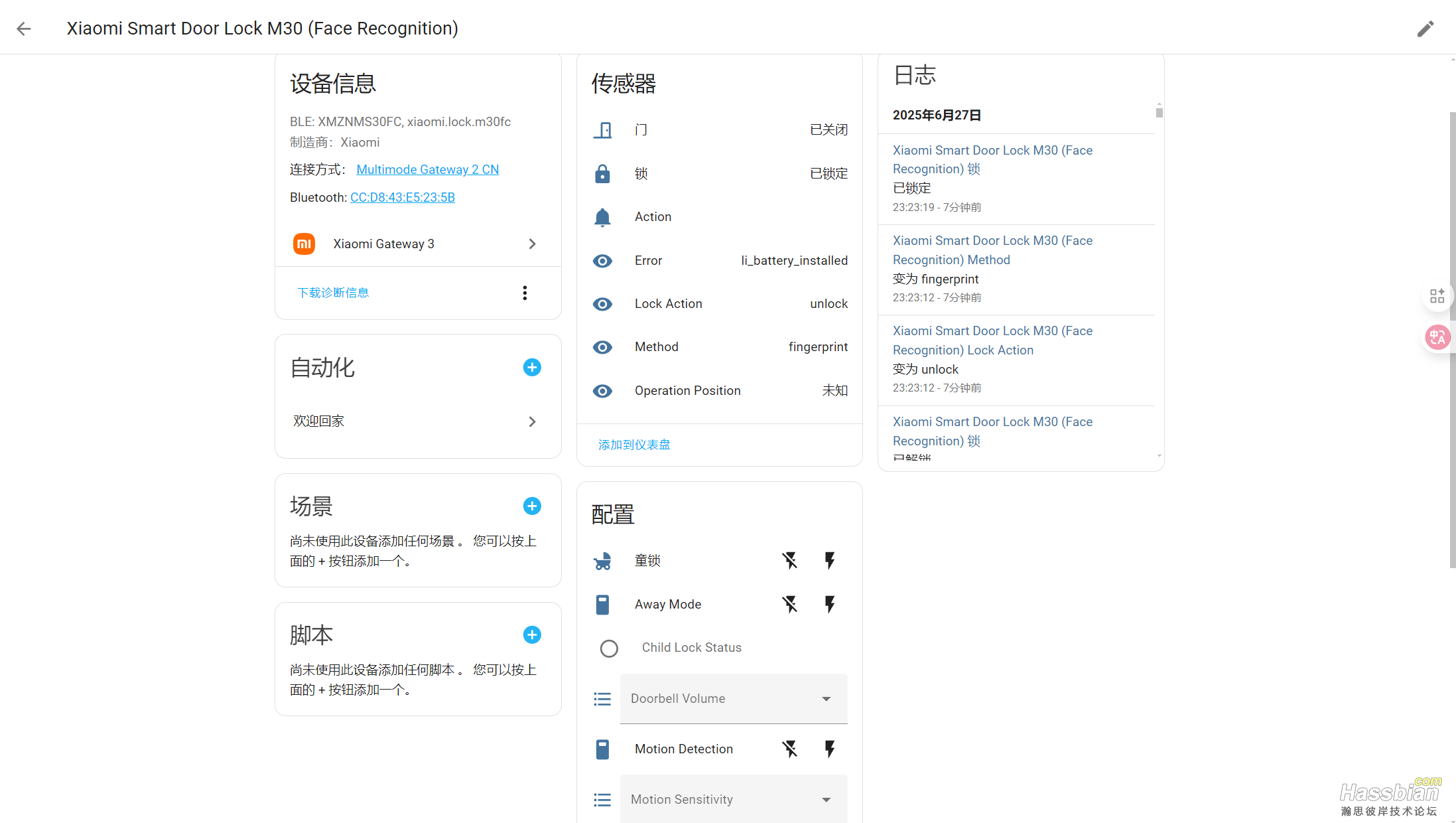
Task: Open the door (门) sensor icon
Action: point(602,129)
